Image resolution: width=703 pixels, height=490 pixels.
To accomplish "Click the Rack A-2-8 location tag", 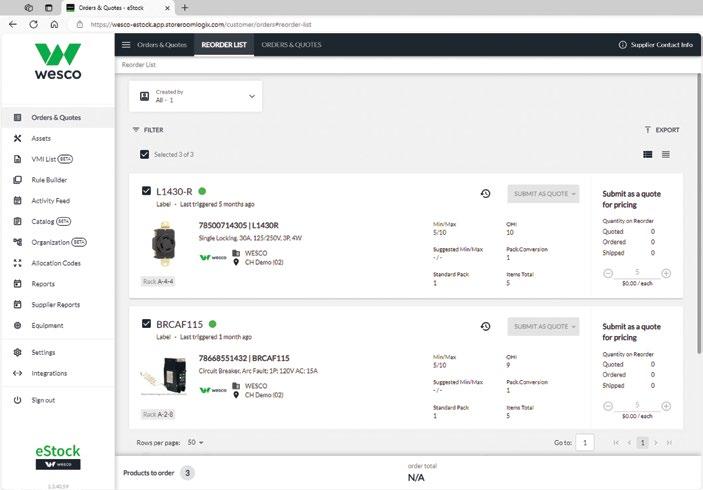I will 158,414.
